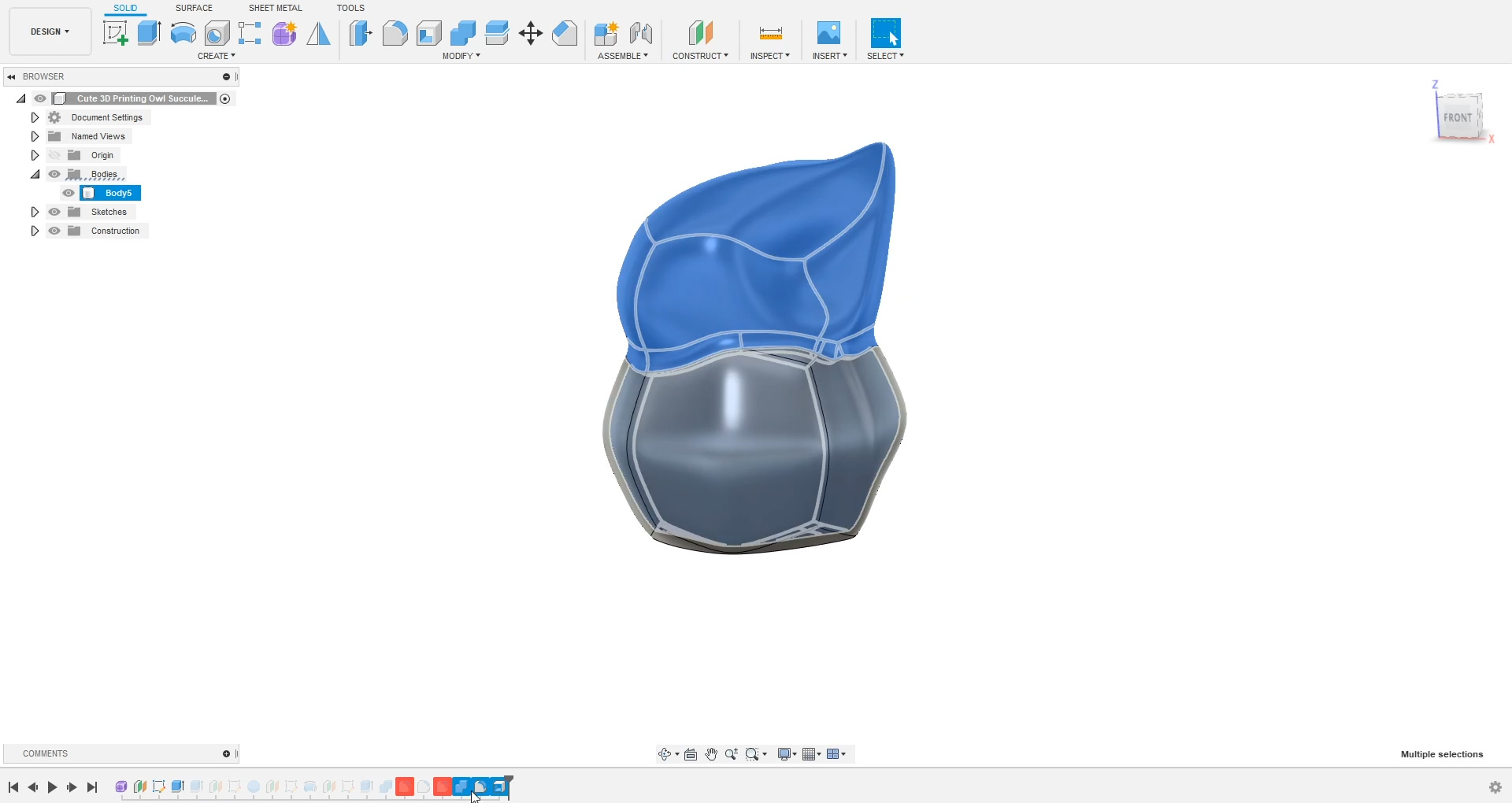Click the Select tool icon

885,33
